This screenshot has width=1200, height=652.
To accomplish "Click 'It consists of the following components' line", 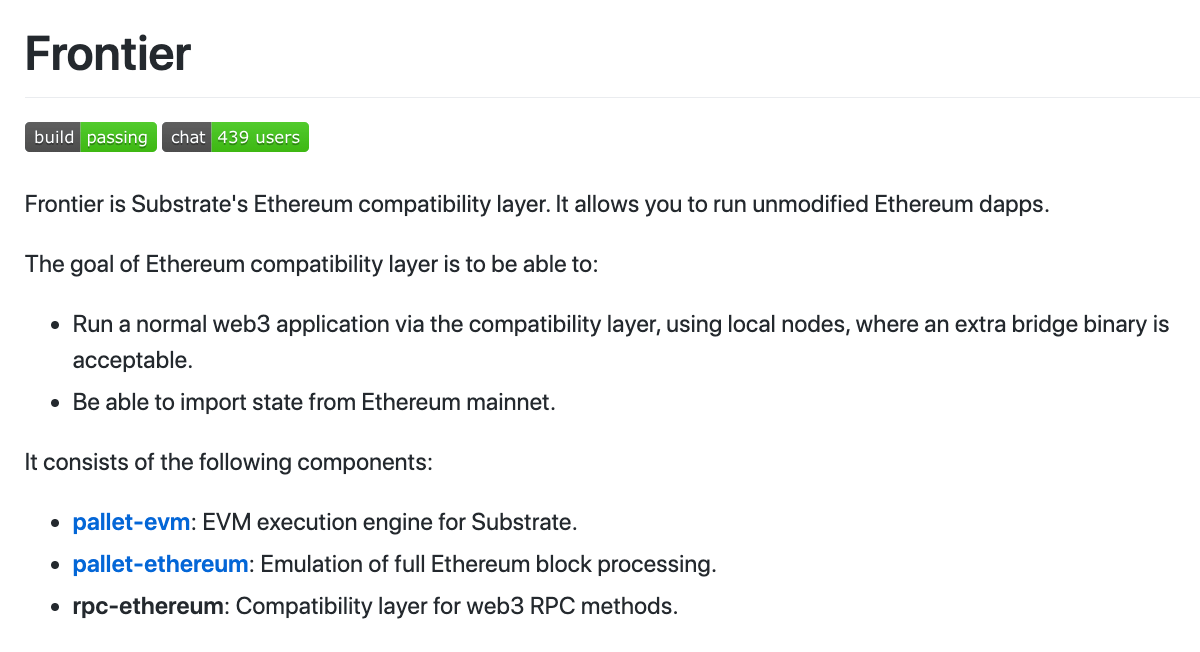I will pyautogui.click(x=229, y=462).
